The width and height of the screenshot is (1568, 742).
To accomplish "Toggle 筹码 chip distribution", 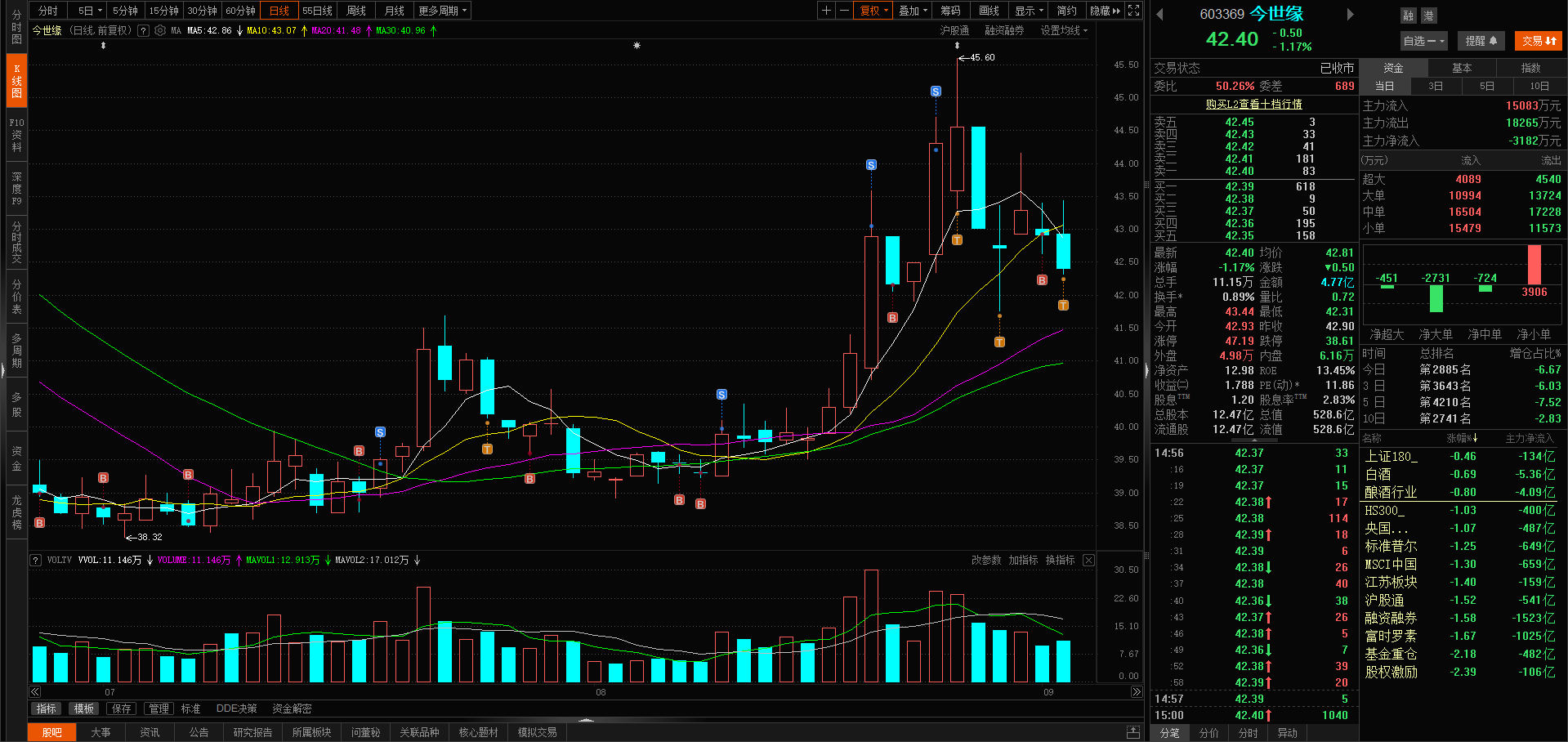I will (x=950, y=11).
